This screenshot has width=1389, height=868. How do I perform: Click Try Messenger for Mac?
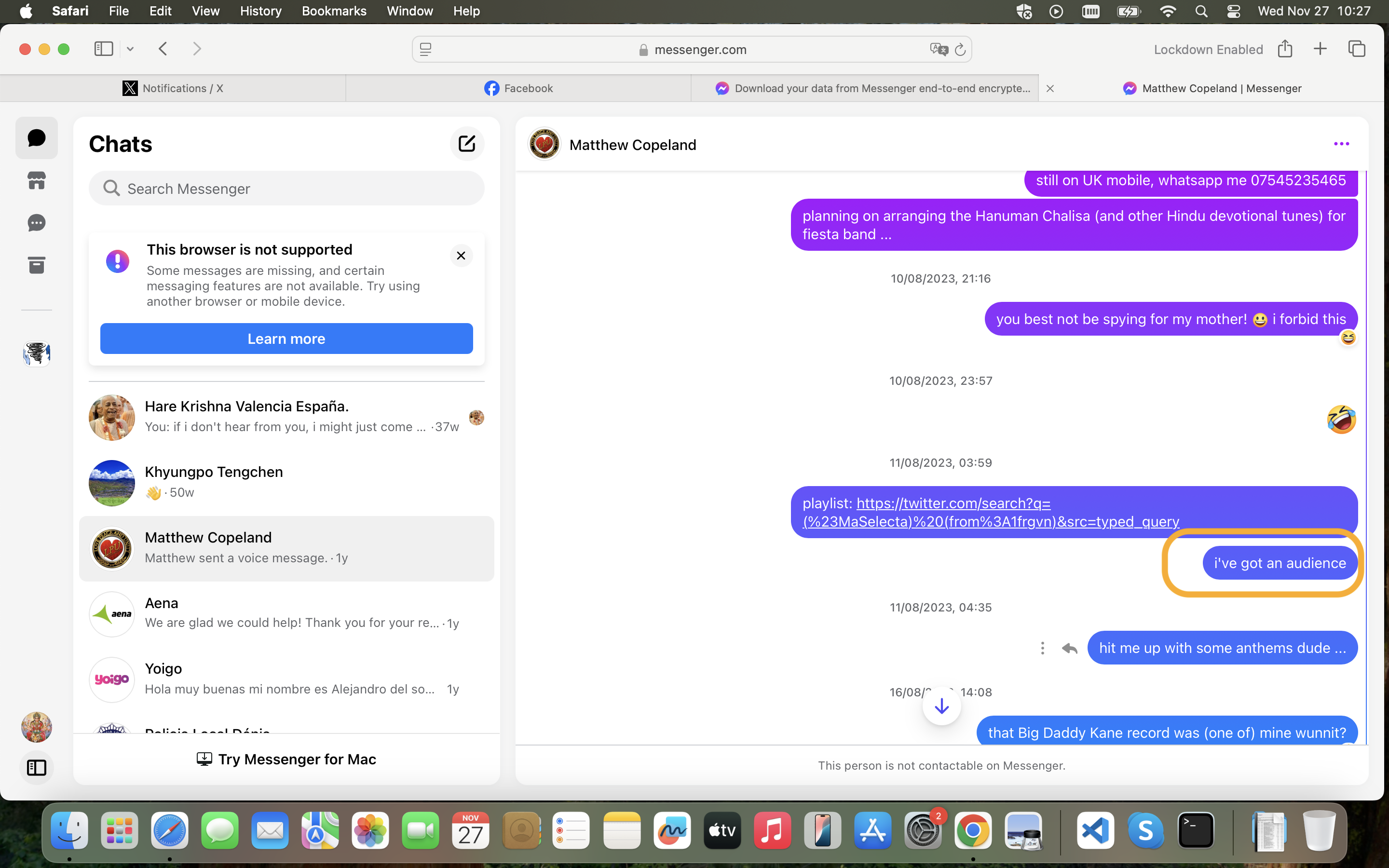(286, 759)
